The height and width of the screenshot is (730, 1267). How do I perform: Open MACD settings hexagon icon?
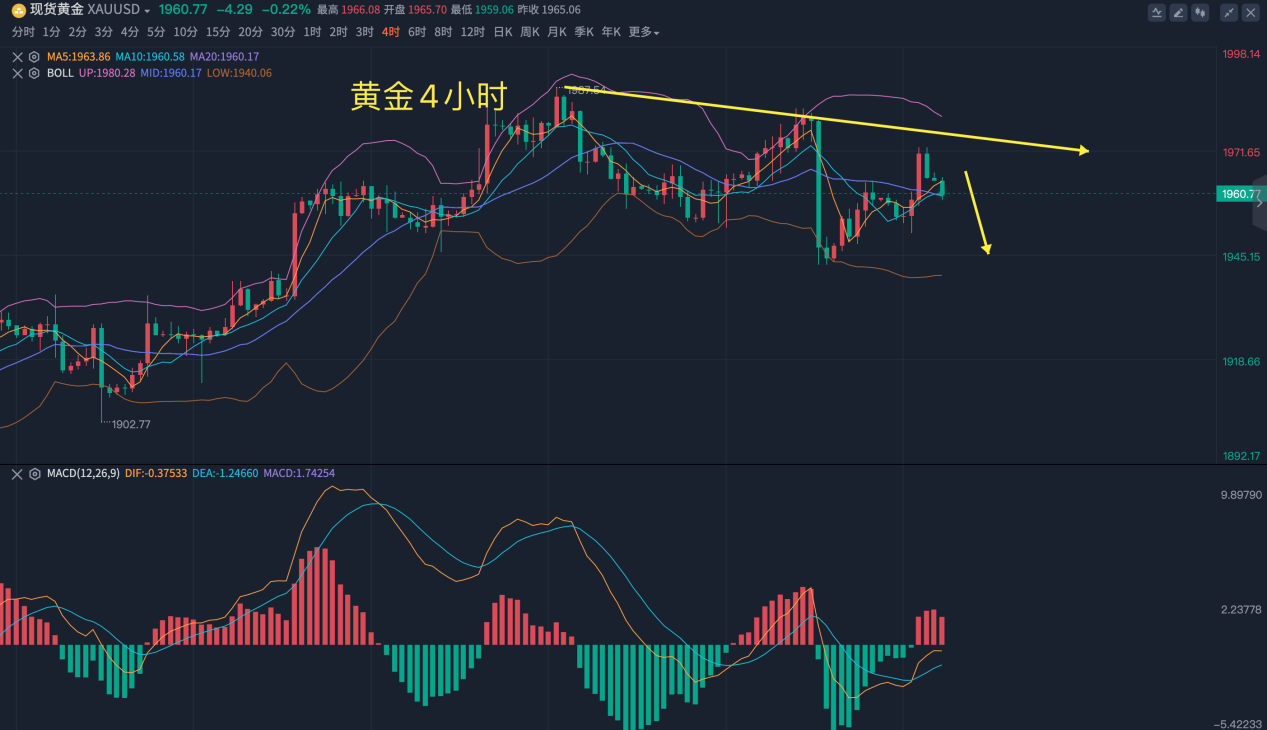pyautogui.click(x=34, y=473)
